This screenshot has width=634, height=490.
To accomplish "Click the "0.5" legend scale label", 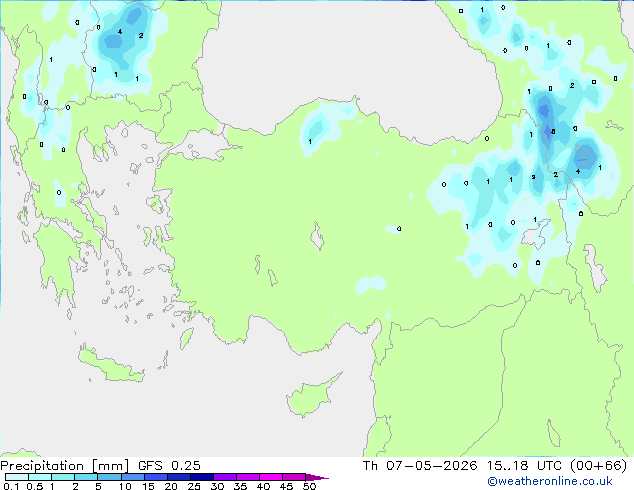I will click(x=35, y=486).
